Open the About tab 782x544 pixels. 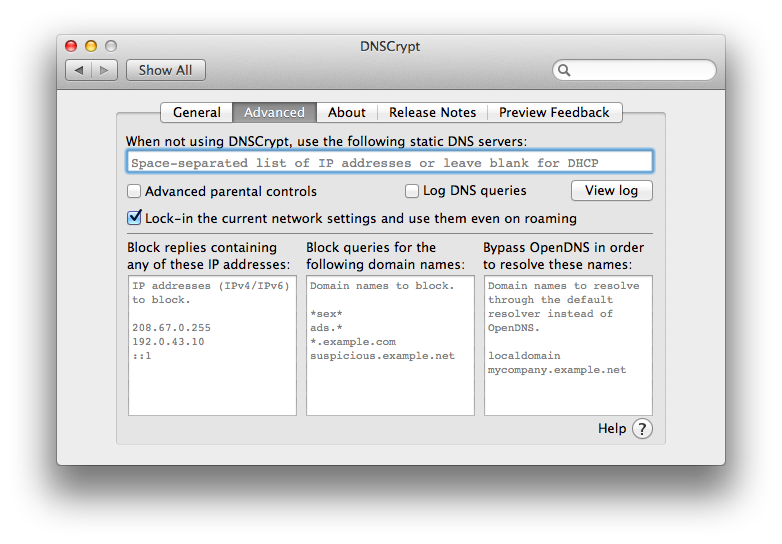347,113
